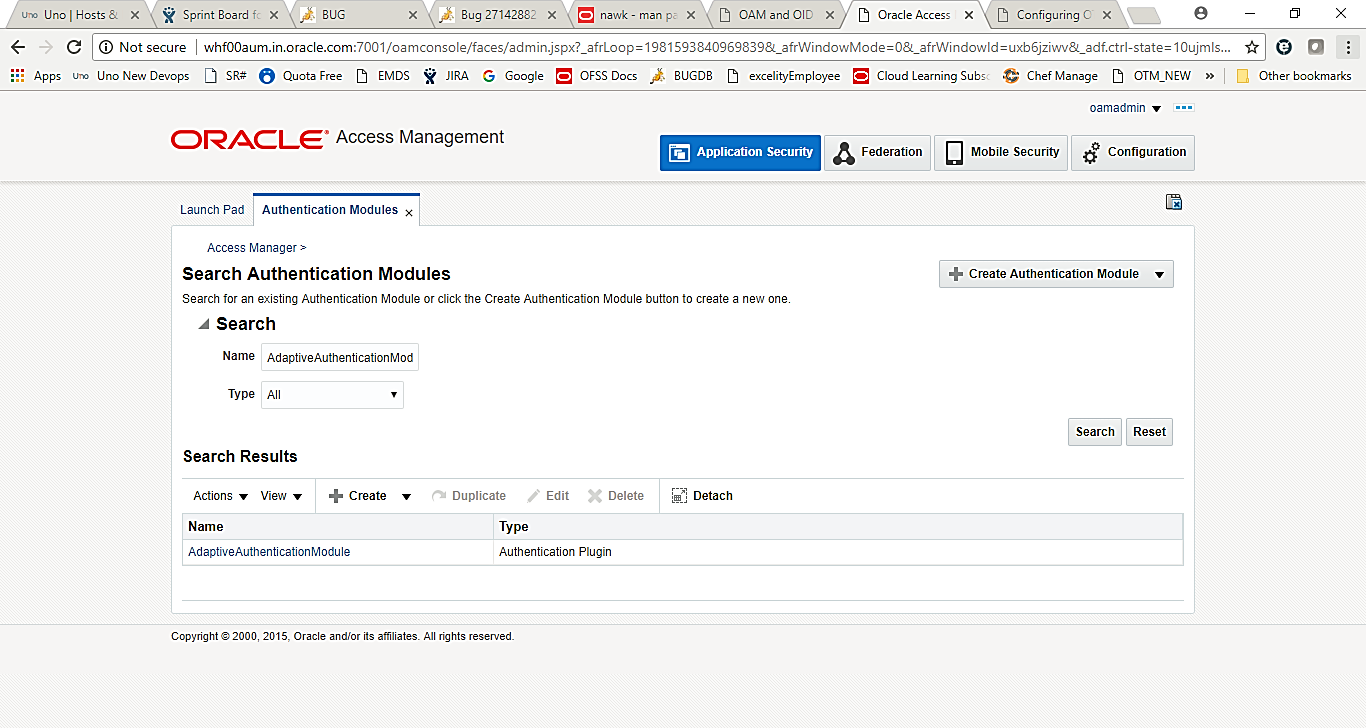
Task: Click the browser address bar URL
Action: click(x=717, y=47)
